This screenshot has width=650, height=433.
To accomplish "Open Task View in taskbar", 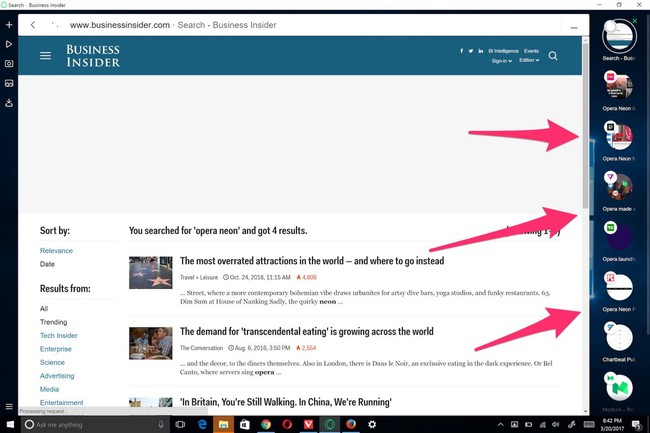I will (x=180, y=424).
